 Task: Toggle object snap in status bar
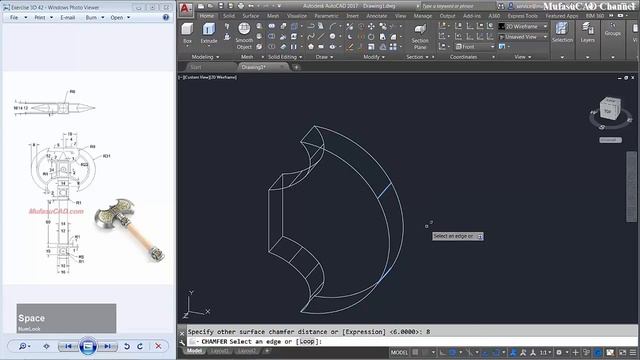495,352
